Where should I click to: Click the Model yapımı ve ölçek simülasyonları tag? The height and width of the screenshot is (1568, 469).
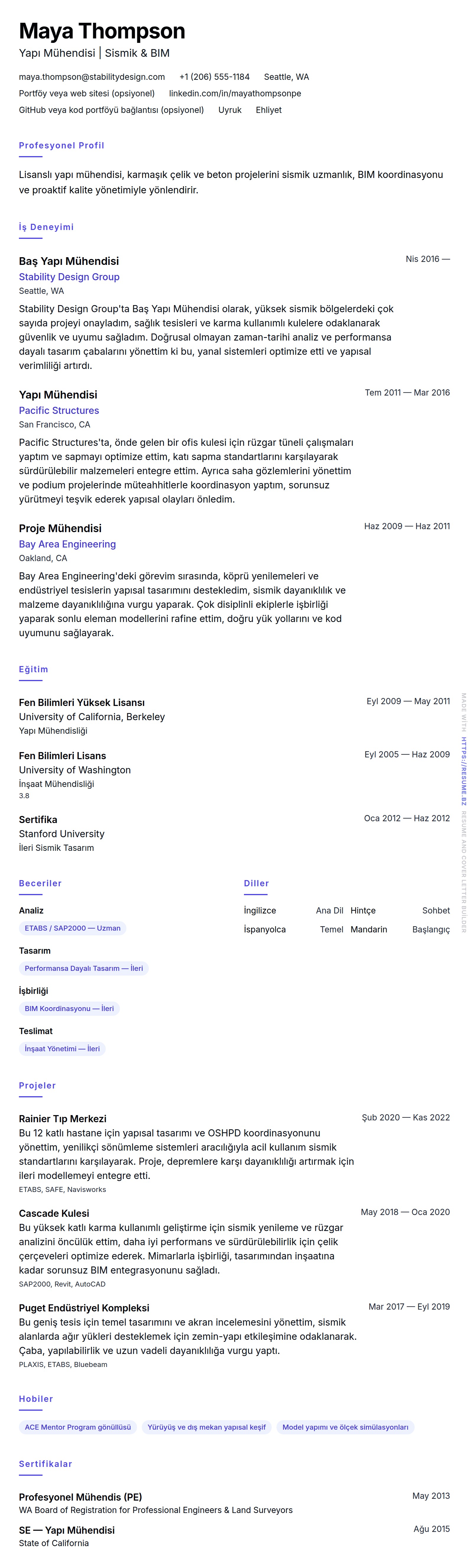345,1427
